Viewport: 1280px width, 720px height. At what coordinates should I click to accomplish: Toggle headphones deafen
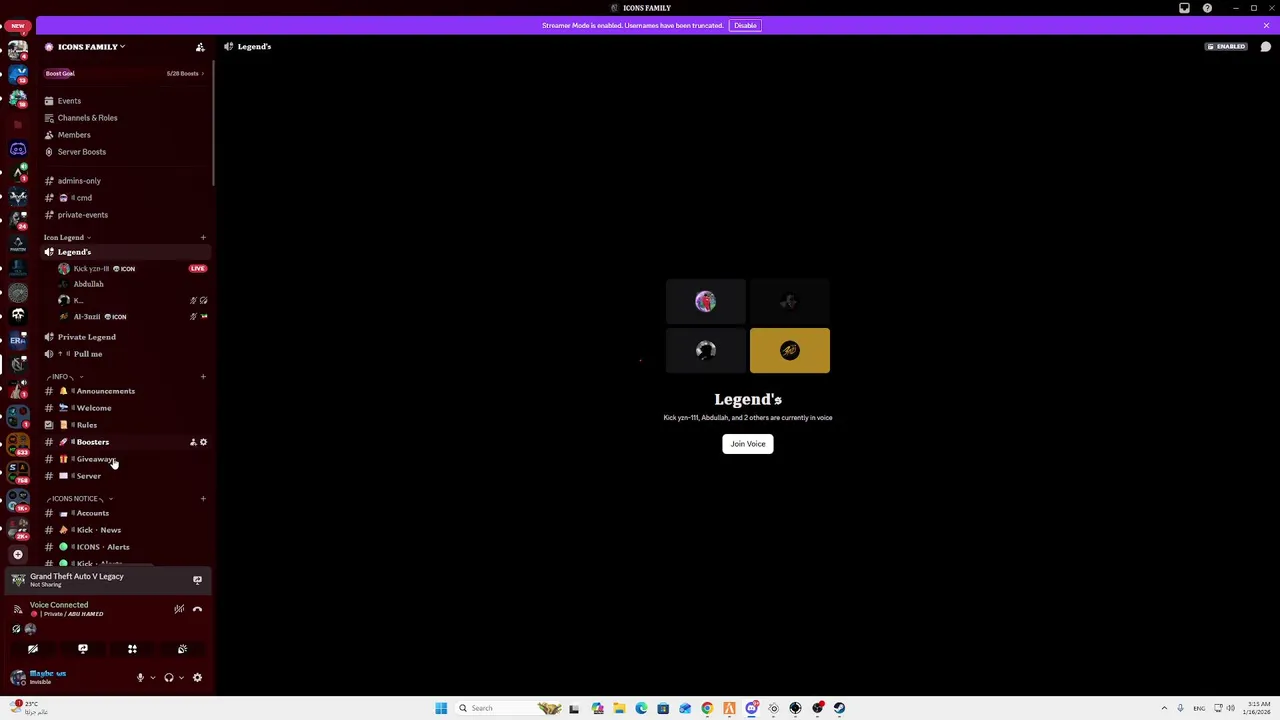point(169,678)
